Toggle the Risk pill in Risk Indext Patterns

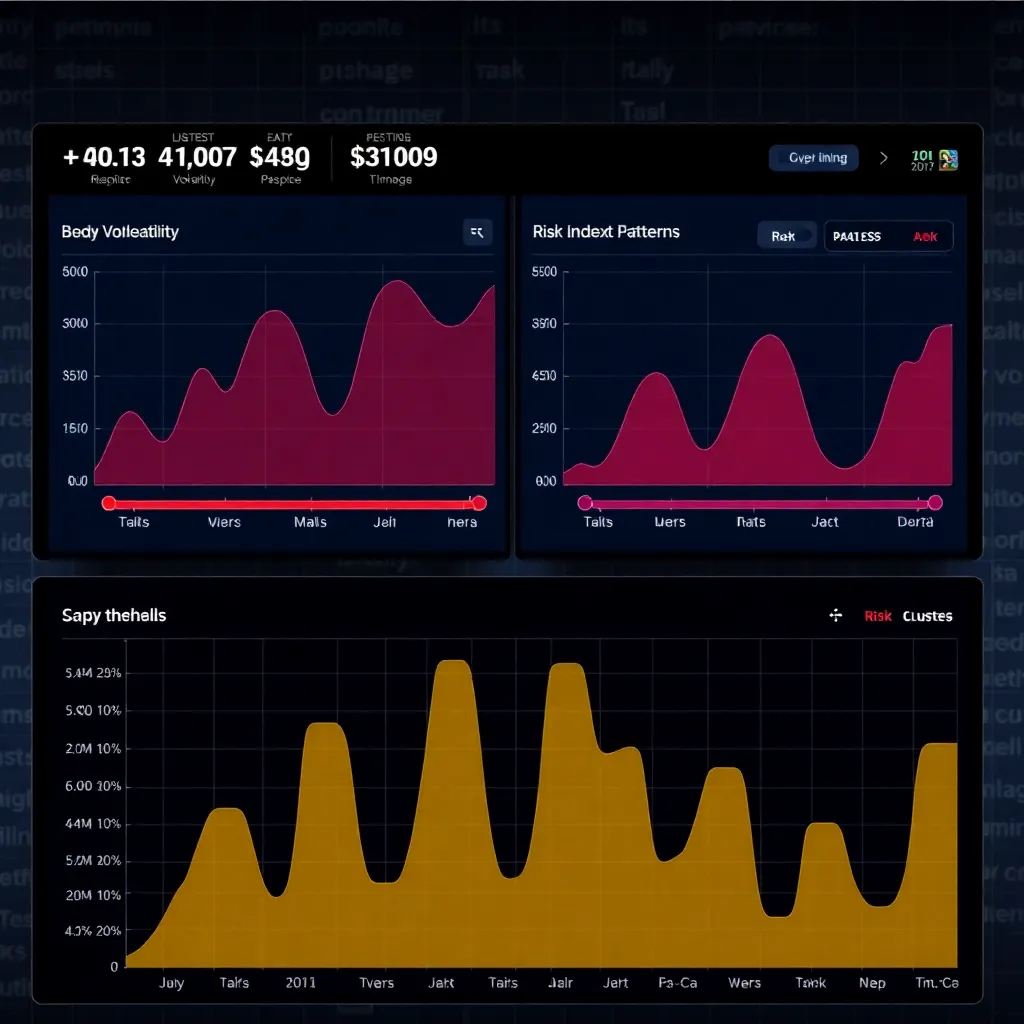pyautogui.click(x=786, y=237)
